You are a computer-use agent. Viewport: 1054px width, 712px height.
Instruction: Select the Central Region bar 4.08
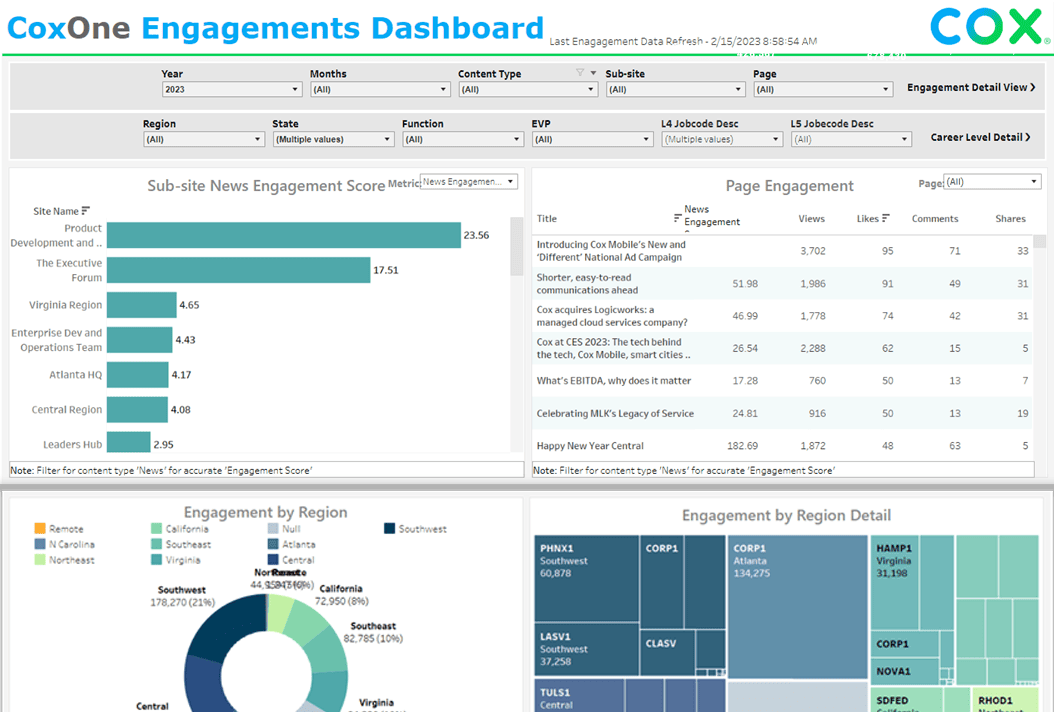137,409
